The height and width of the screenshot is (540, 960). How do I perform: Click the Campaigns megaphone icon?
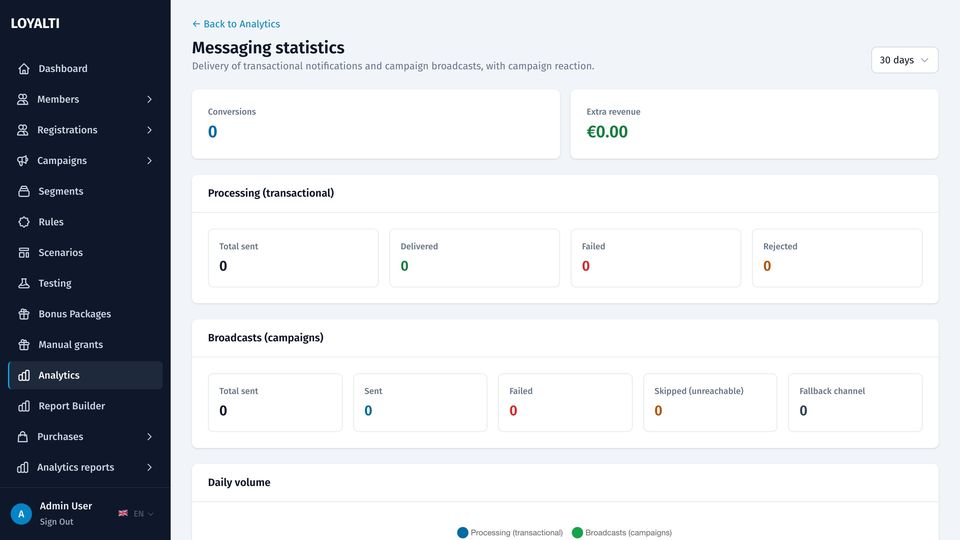coord(23,160)
